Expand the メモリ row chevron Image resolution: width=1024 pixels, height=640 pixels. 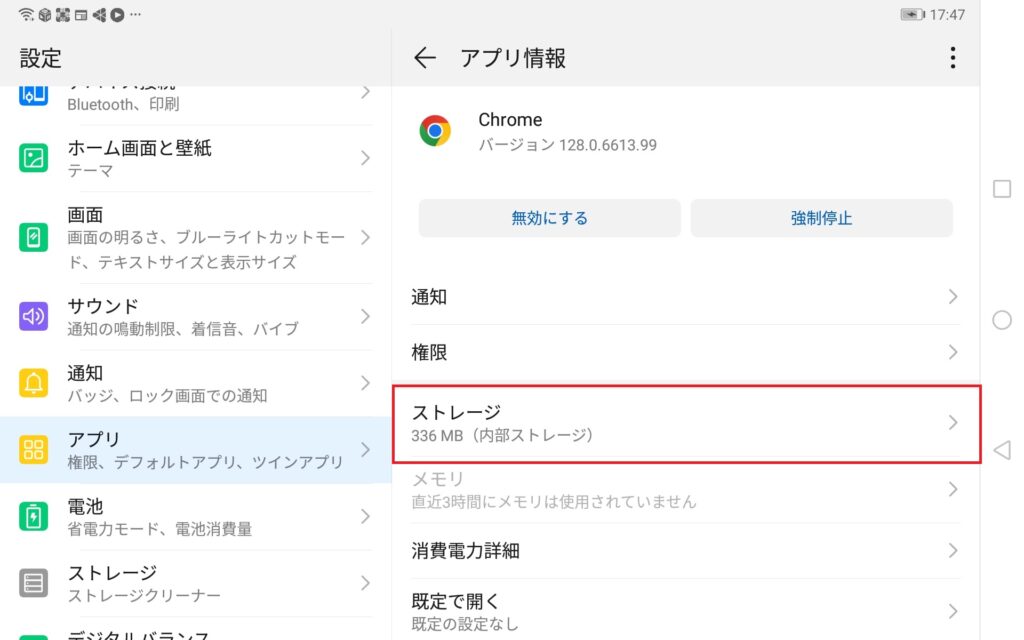(x=953, y=490)
